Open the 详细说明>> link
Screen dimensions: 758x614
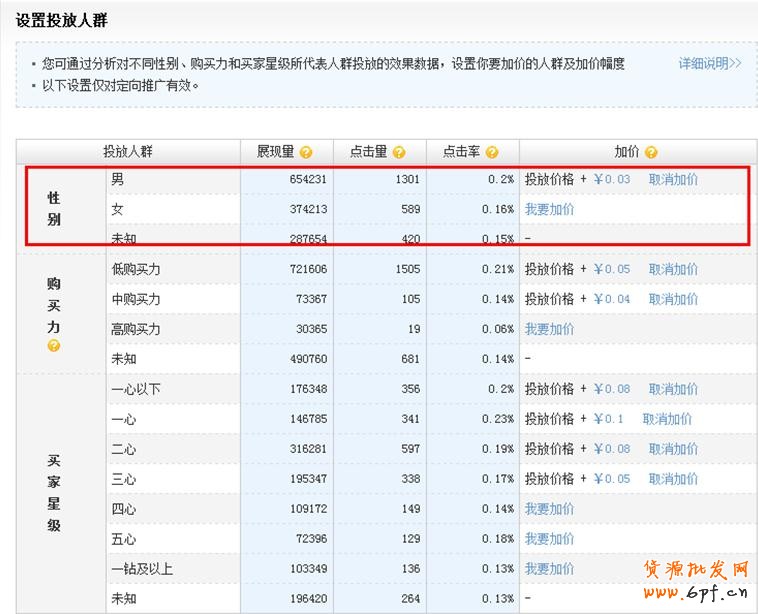709,64
